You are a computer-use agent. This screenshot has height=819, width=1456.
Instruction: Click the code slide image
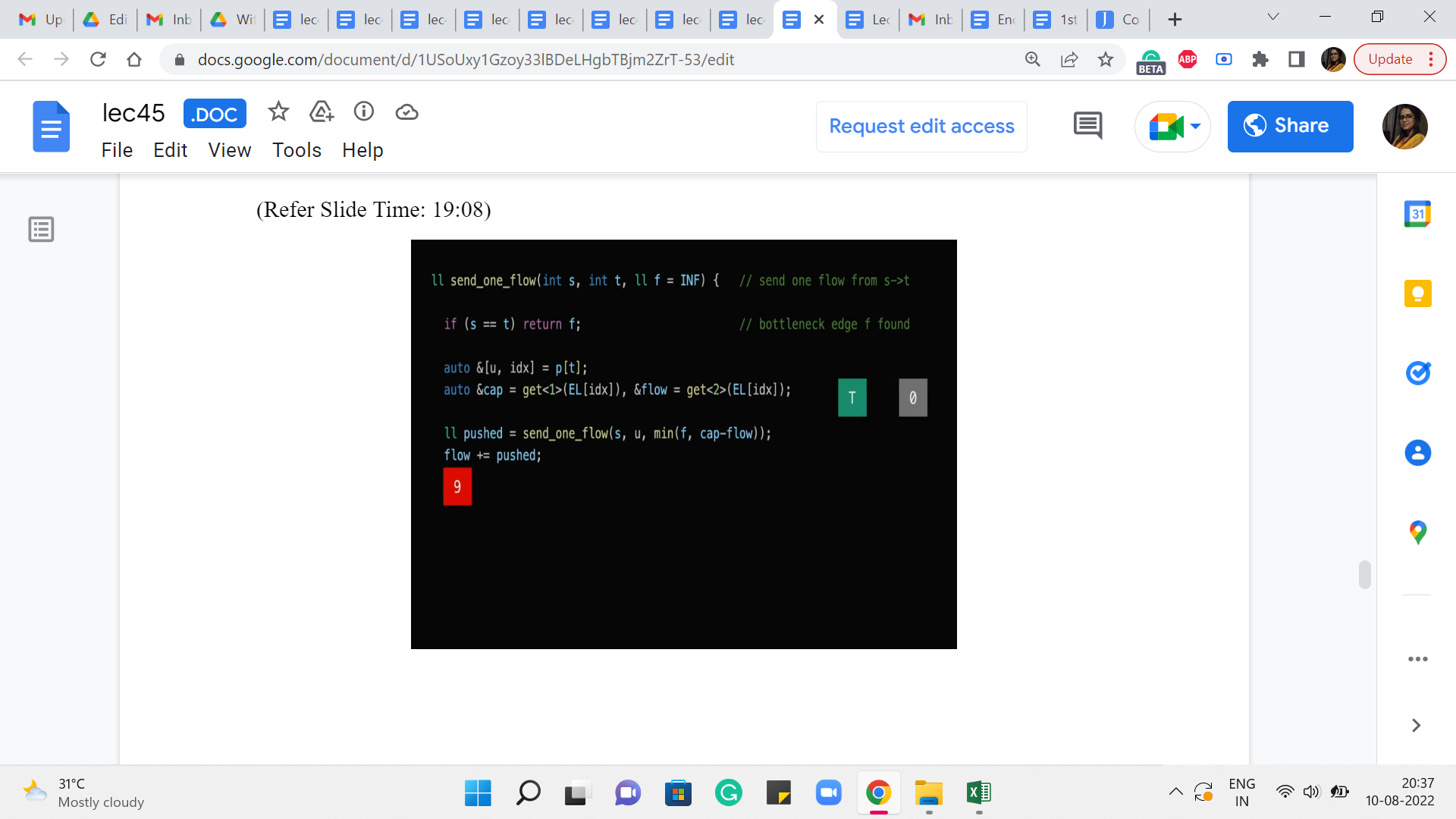683,444
